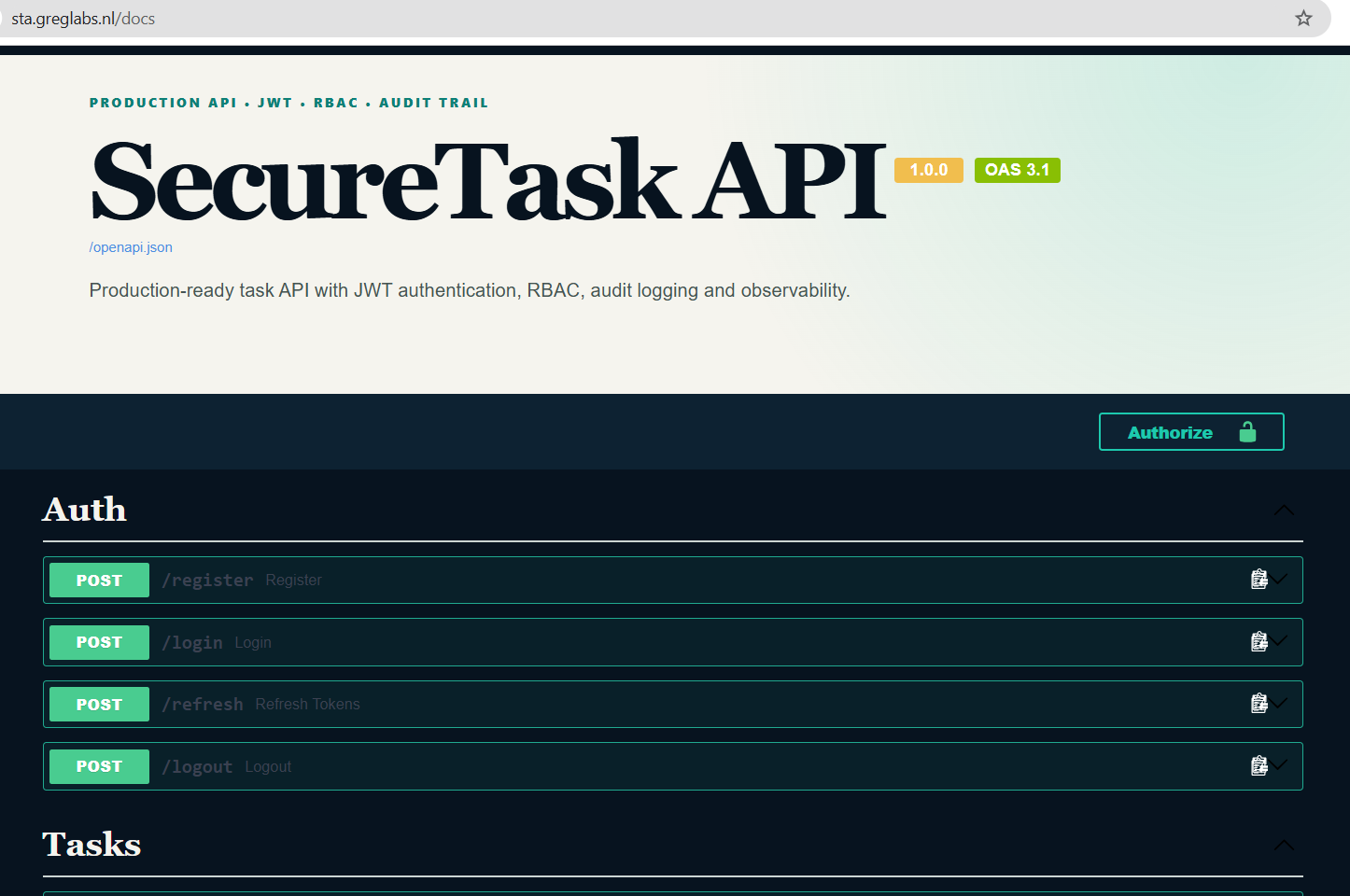Click the "Production-ready task API" description
Viewport: 1350px width, 896px height.
[x=470, y=290]
